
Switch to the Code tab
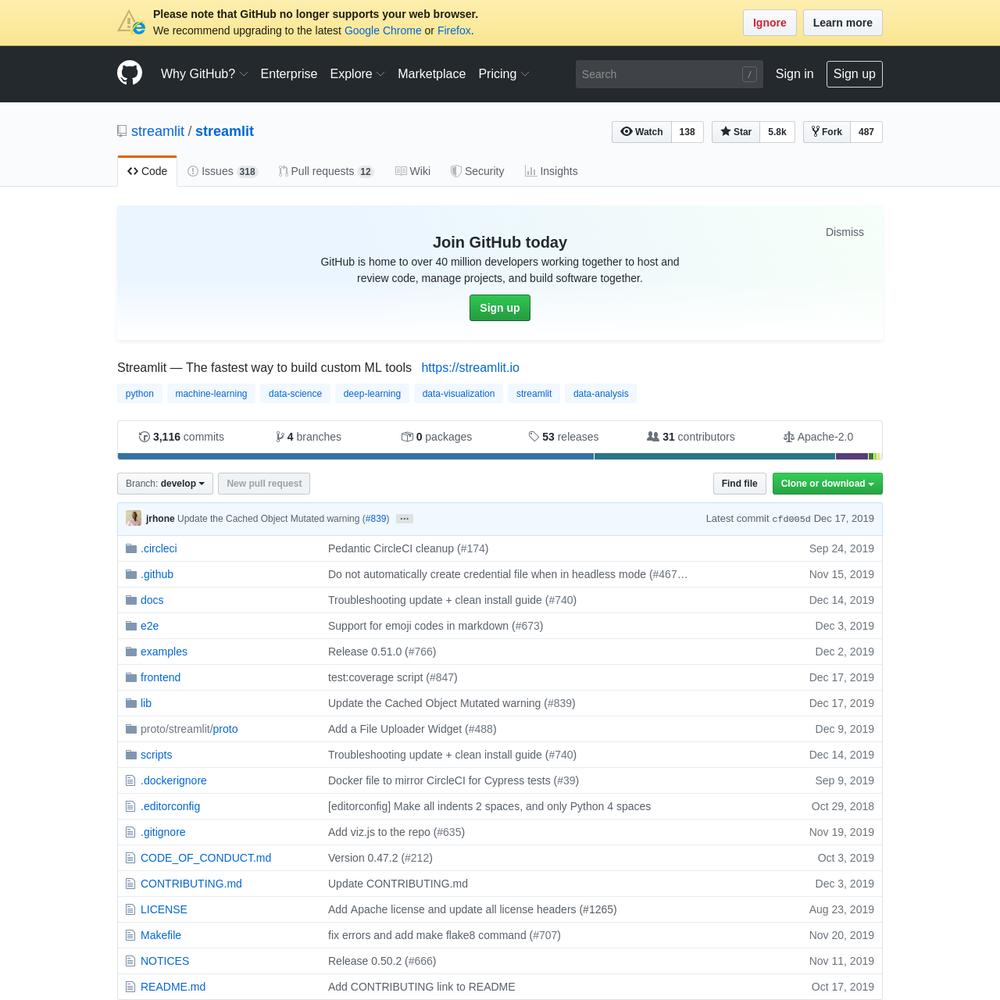(x=147, y=171)
